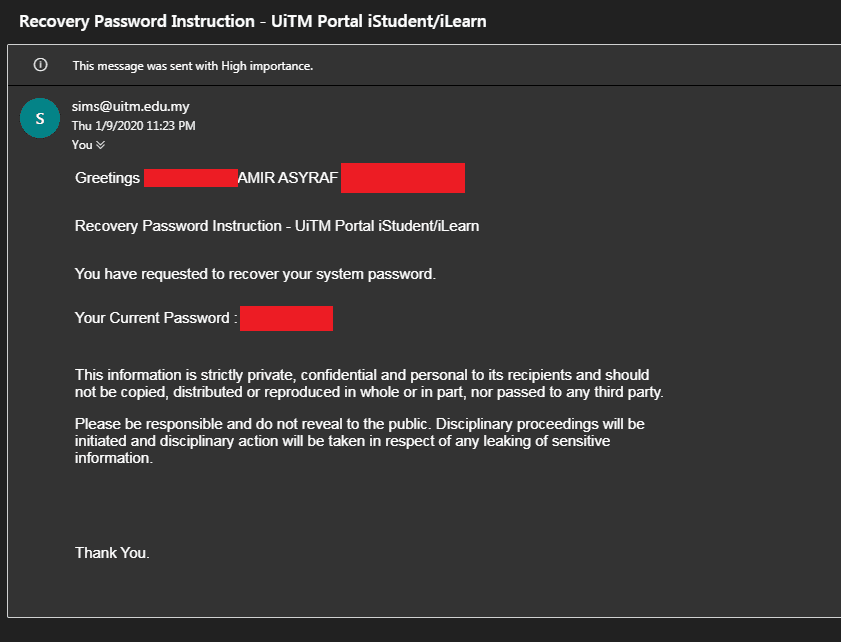Click the red box after AMIR ASYRAF
This screenshot has height=642, width=841.
(403, 178)
